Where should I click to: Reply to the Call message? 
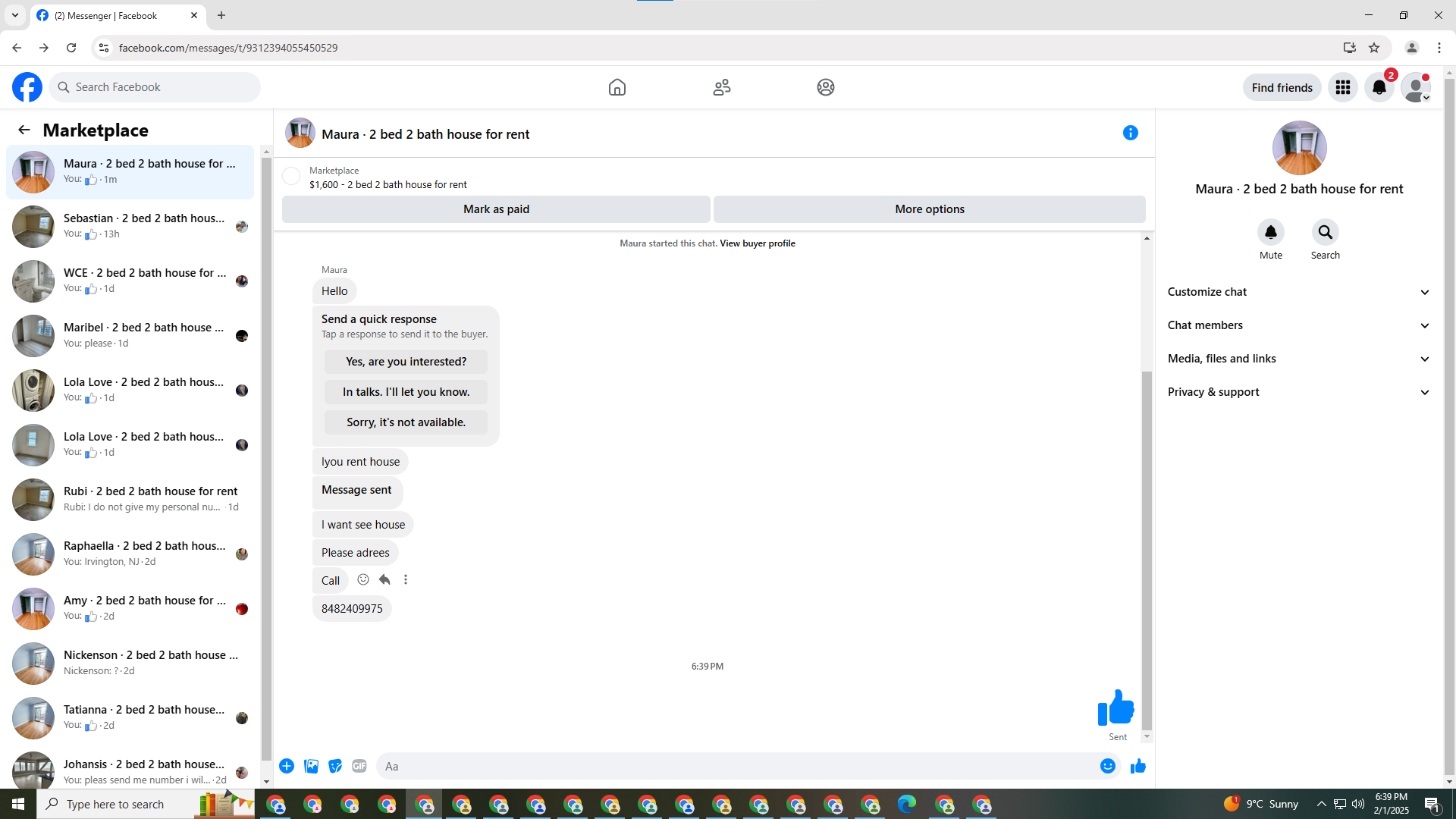[384, 579]
